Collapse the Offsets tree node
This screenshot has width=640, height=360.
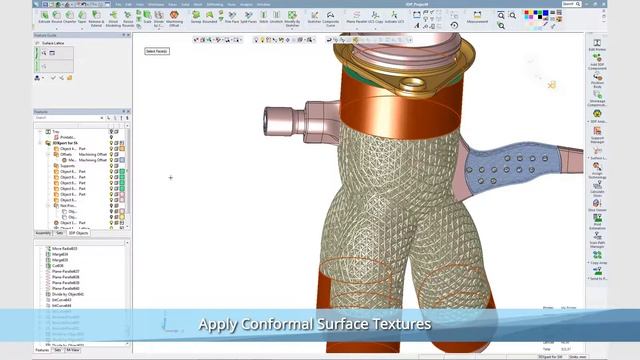pos(48,155)
